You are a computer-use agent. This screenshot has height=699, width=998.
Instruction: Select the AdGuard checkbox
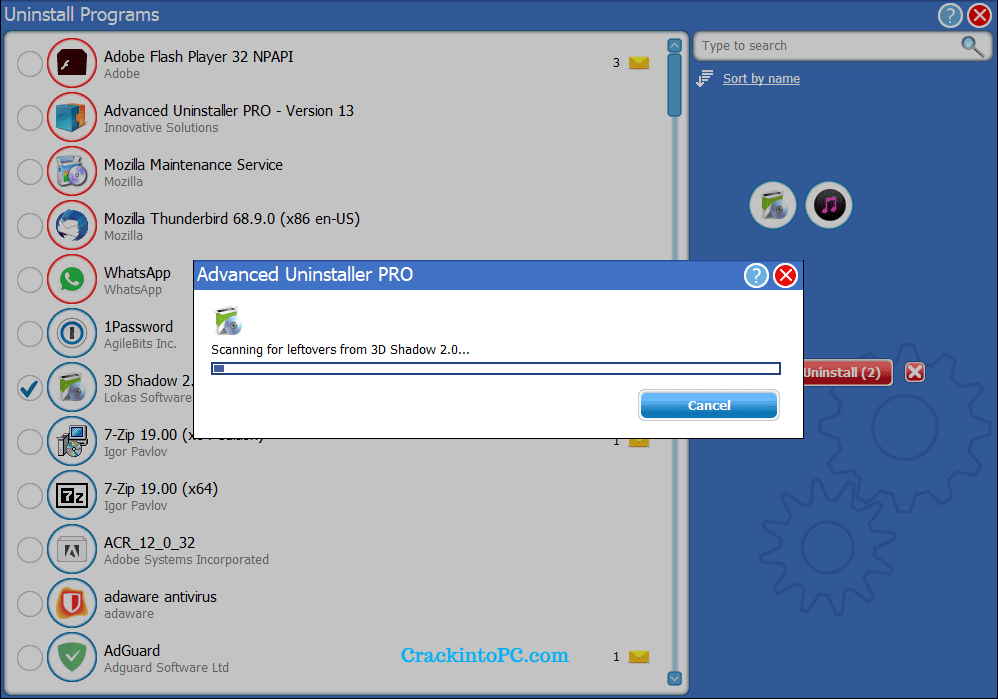pos(30,658)
